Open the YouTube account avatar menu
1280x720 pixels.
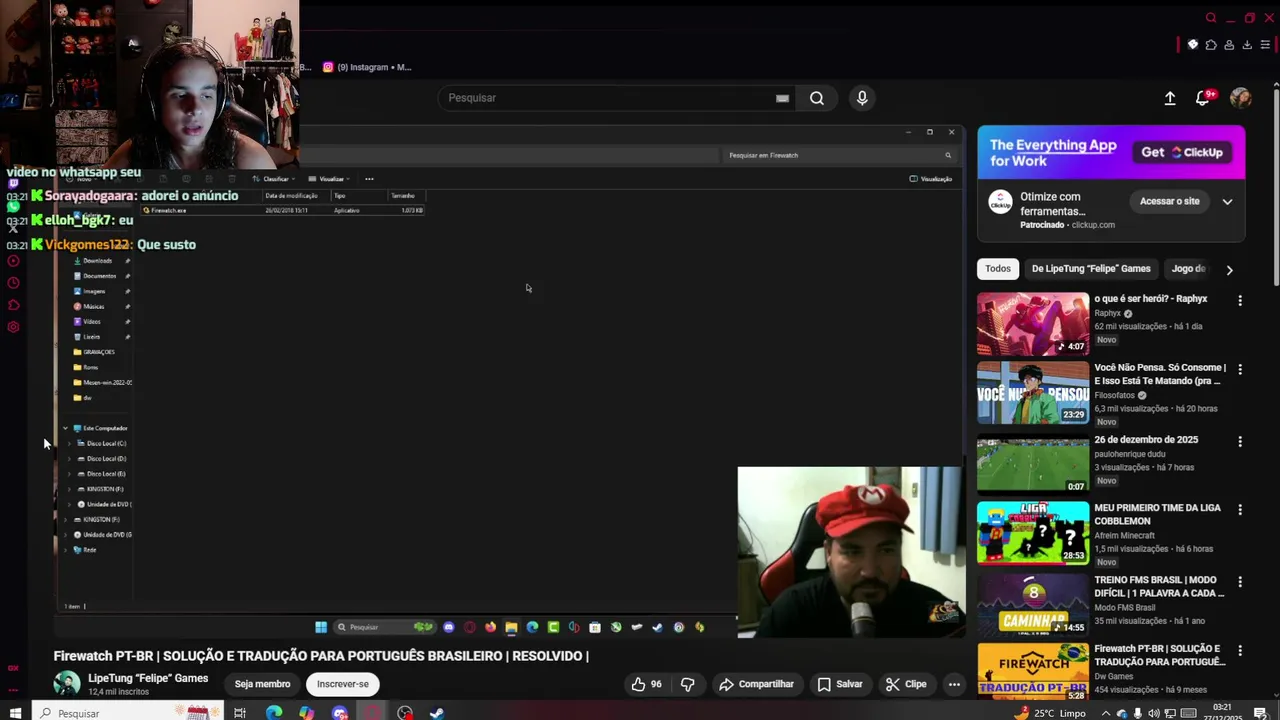[x=1241, y=98]
